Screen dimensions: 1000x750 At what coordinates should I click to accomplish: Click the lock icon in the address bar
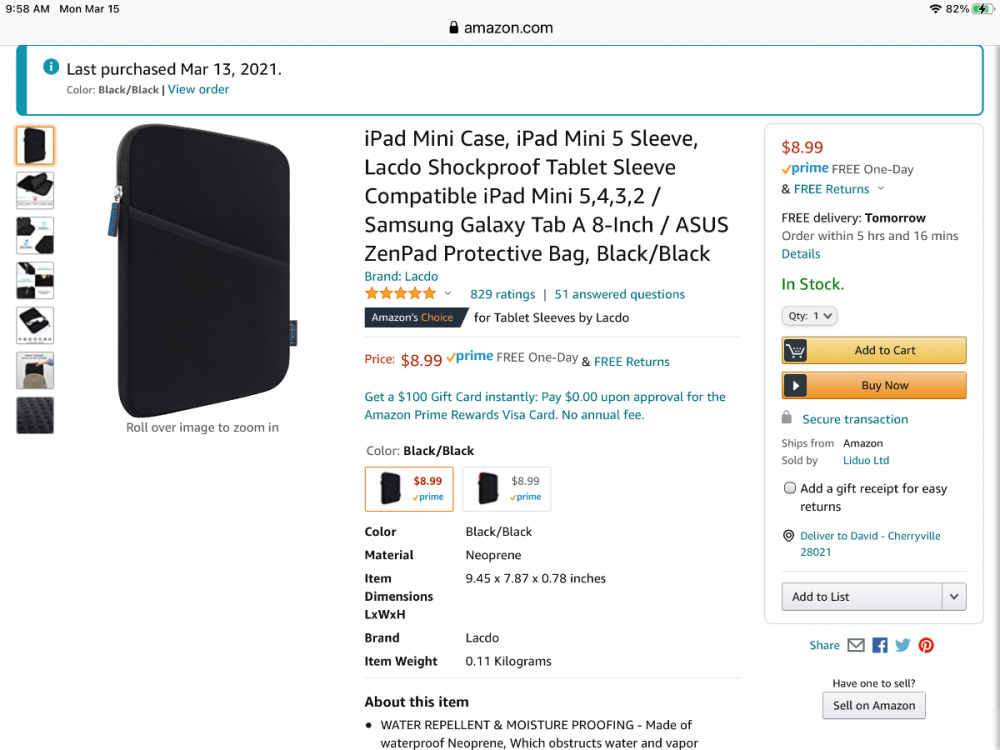click(x=454, y=28)
